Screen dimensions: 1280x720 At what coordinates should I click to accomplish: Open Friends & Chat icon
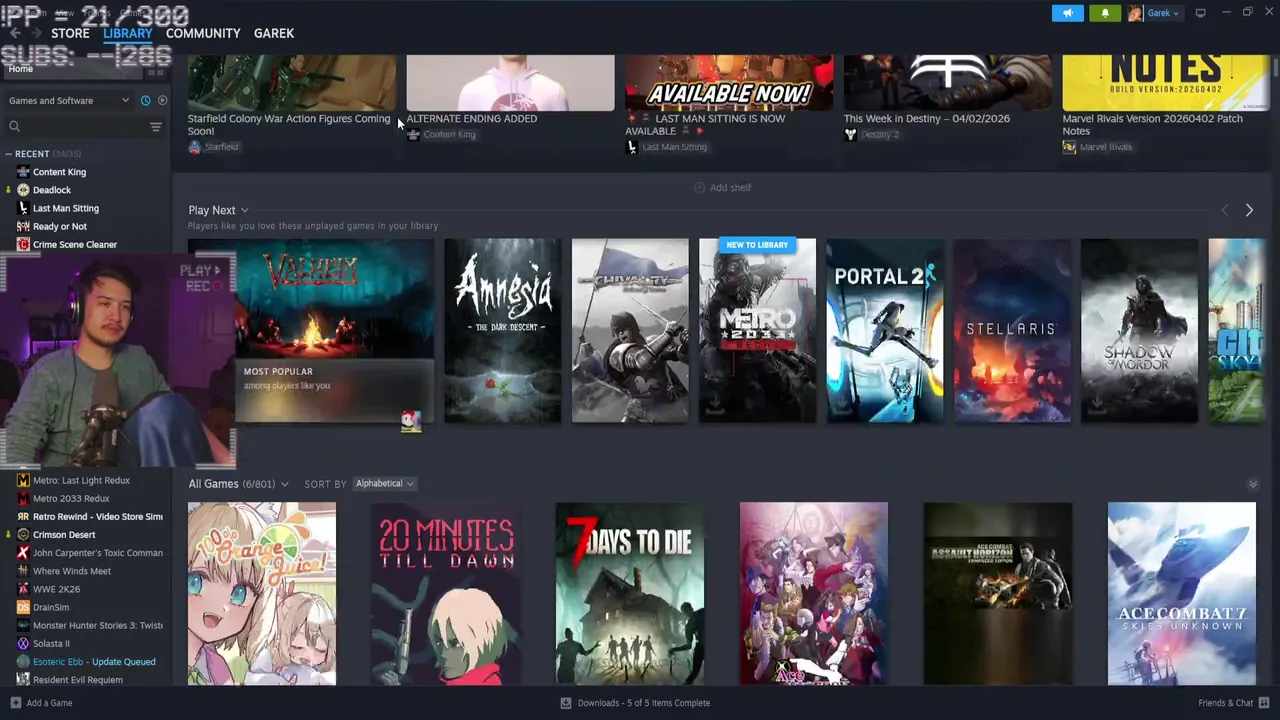pos(1264,703)
